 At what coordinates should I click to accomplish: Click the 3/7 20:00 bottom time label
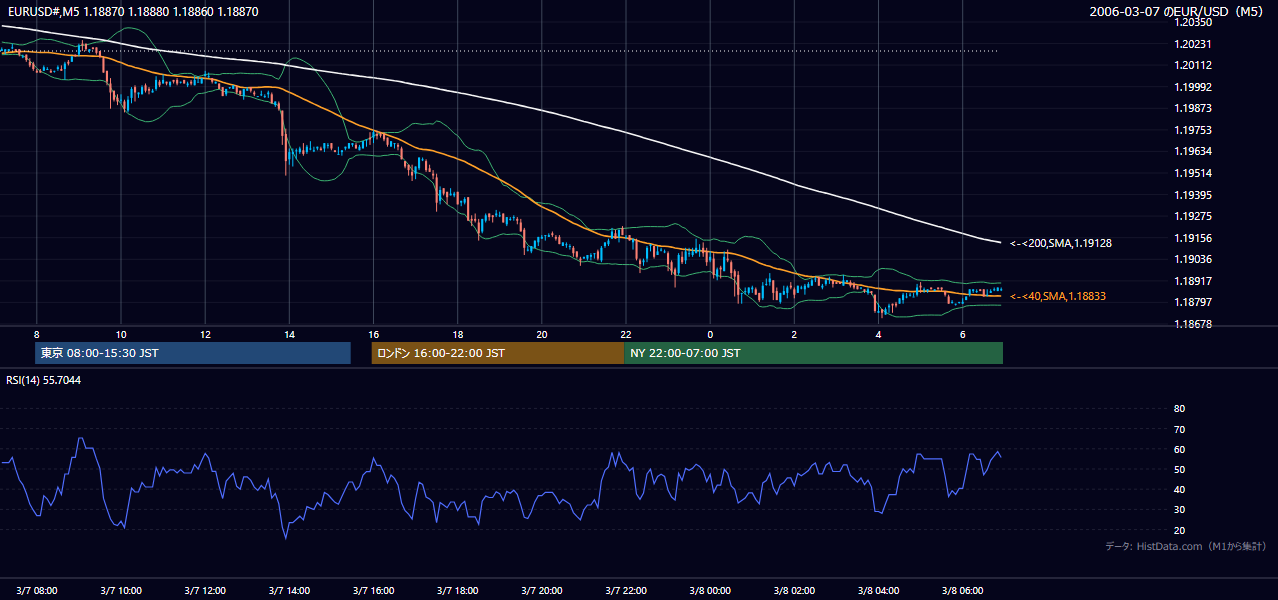(541, 590)
